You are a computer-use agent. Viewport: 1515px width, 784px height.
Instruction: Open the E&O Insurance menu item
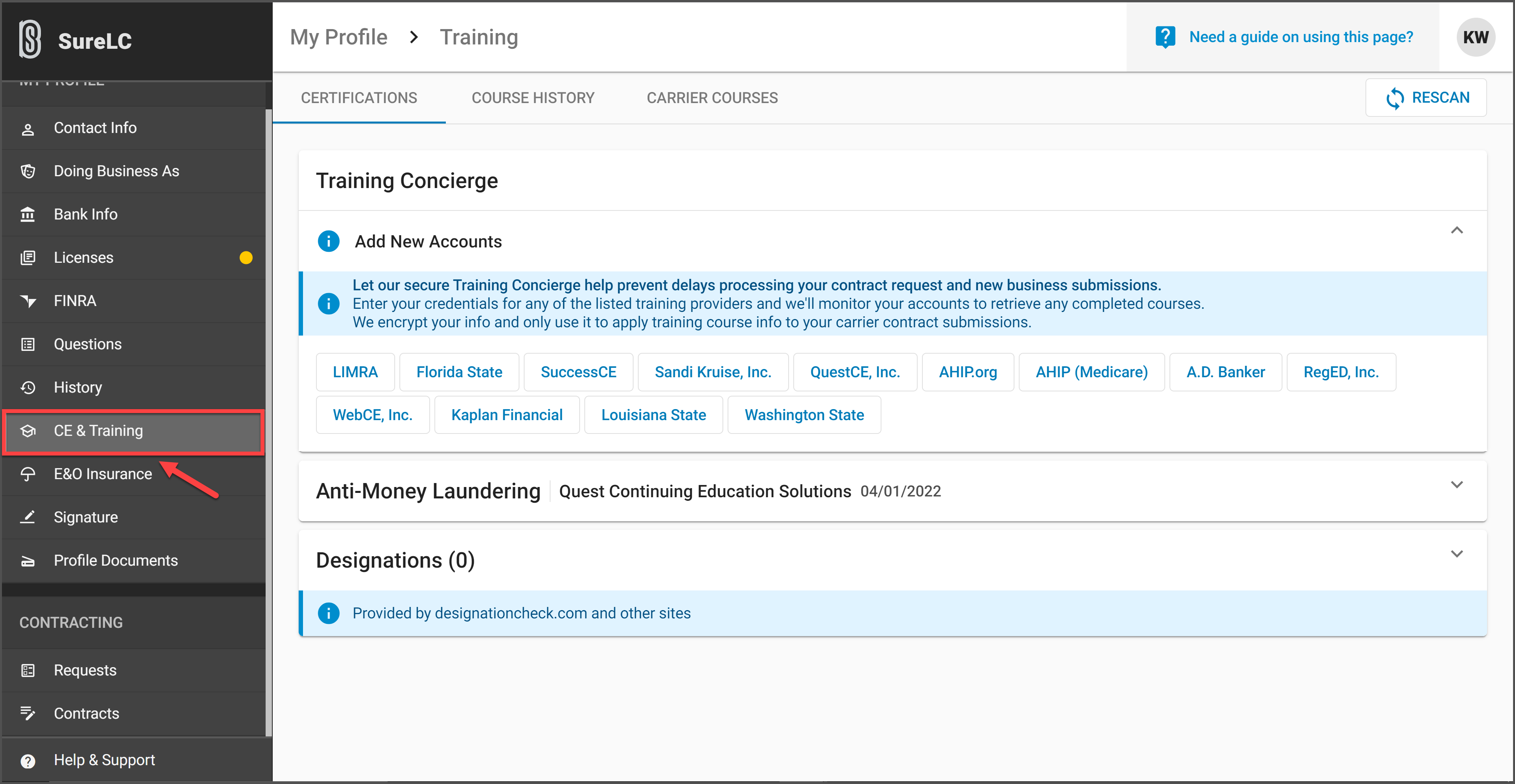coord(133,474)
